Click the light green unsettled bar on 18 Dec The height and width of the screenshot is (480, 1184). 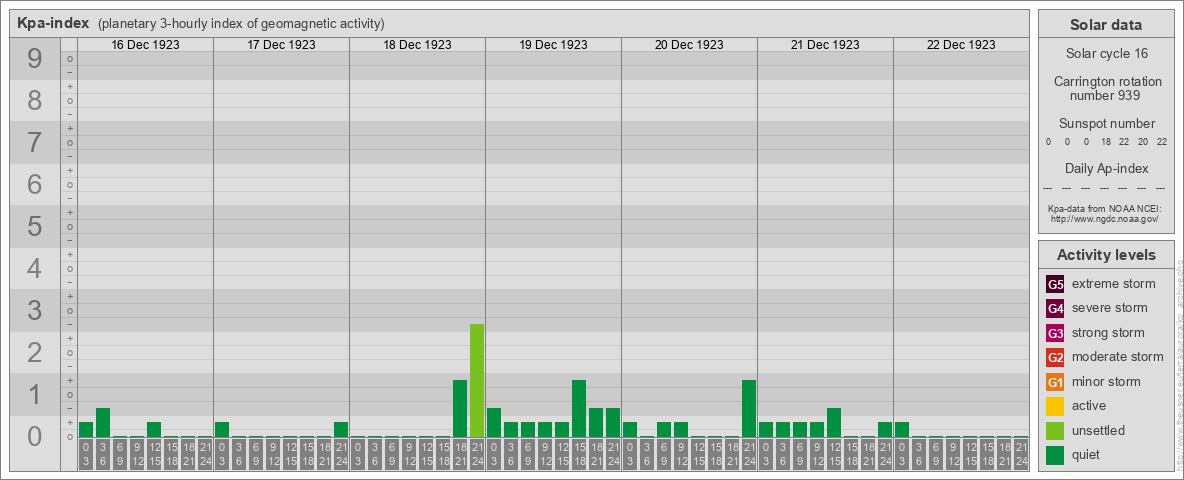[x=476, y=380]
